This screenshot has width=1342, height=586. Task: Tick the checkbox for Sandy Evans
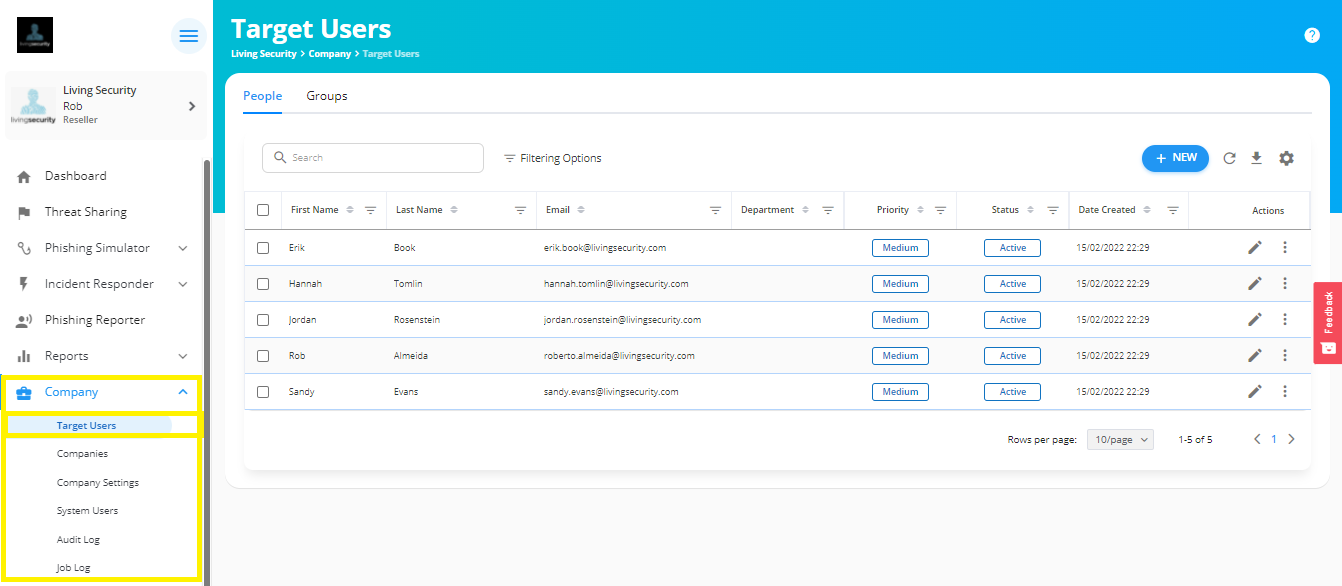[263, 392]
